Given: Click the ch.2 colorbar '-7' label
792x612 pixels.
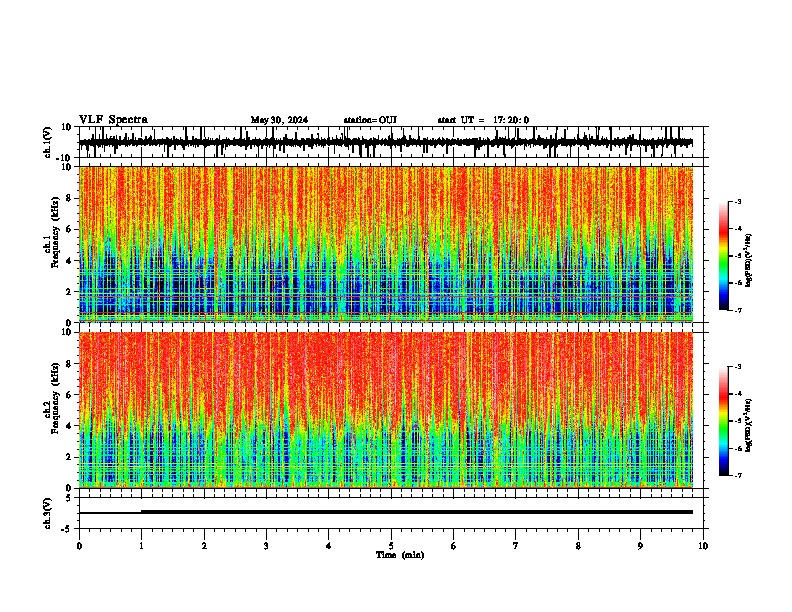Looking at the screenshot, I should click(x=737, y=475).
